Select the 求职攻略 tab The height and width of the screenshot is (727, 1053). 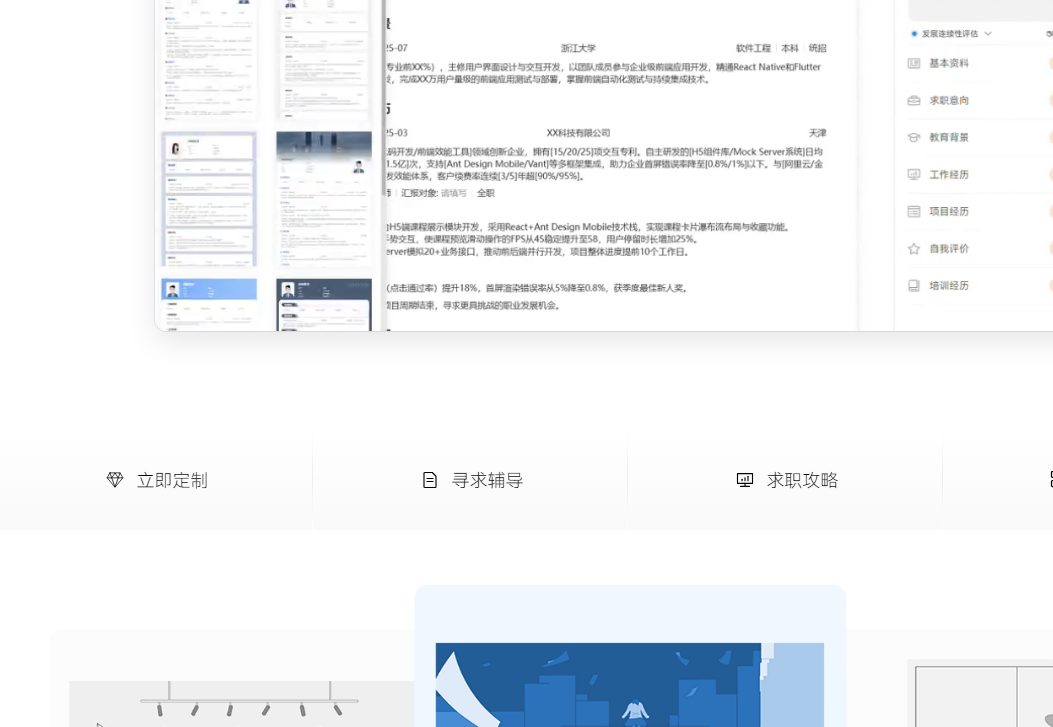[785, 480]
